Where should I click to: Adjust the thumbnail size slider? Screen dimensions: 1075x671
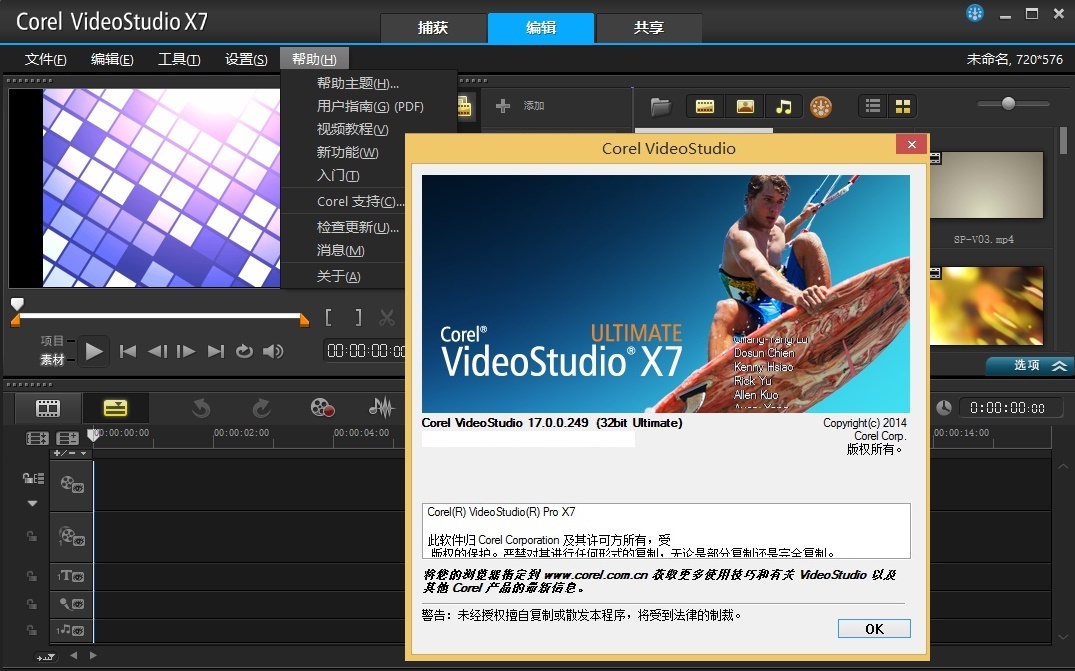coord(1008,103)
